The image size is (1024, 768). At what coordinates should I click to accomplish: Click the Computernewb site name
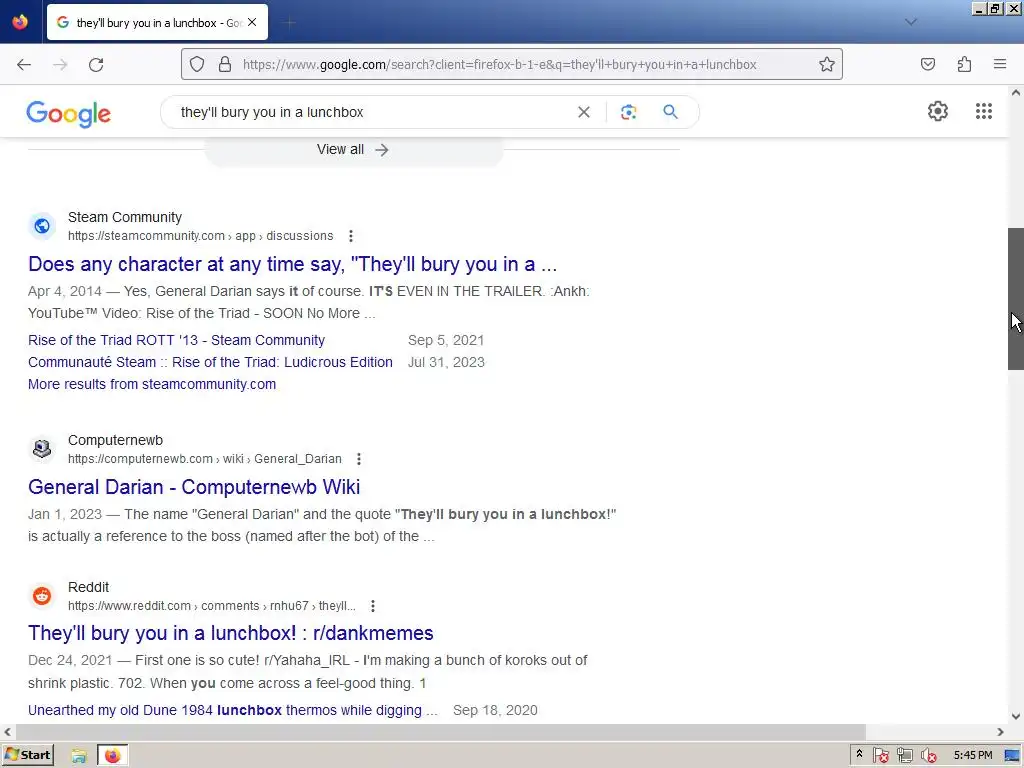click(116, 441)
